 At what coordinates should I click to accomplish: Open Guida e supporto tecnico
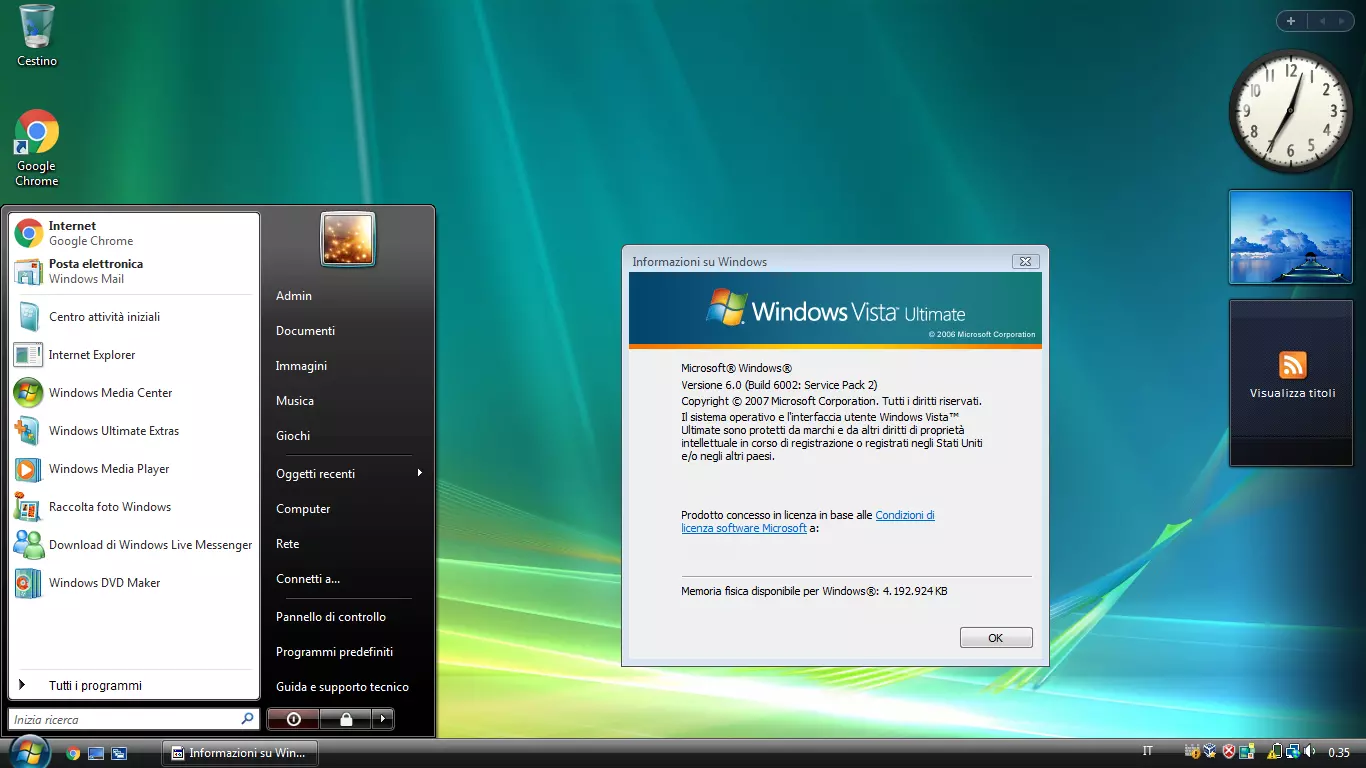click(342, 687)
